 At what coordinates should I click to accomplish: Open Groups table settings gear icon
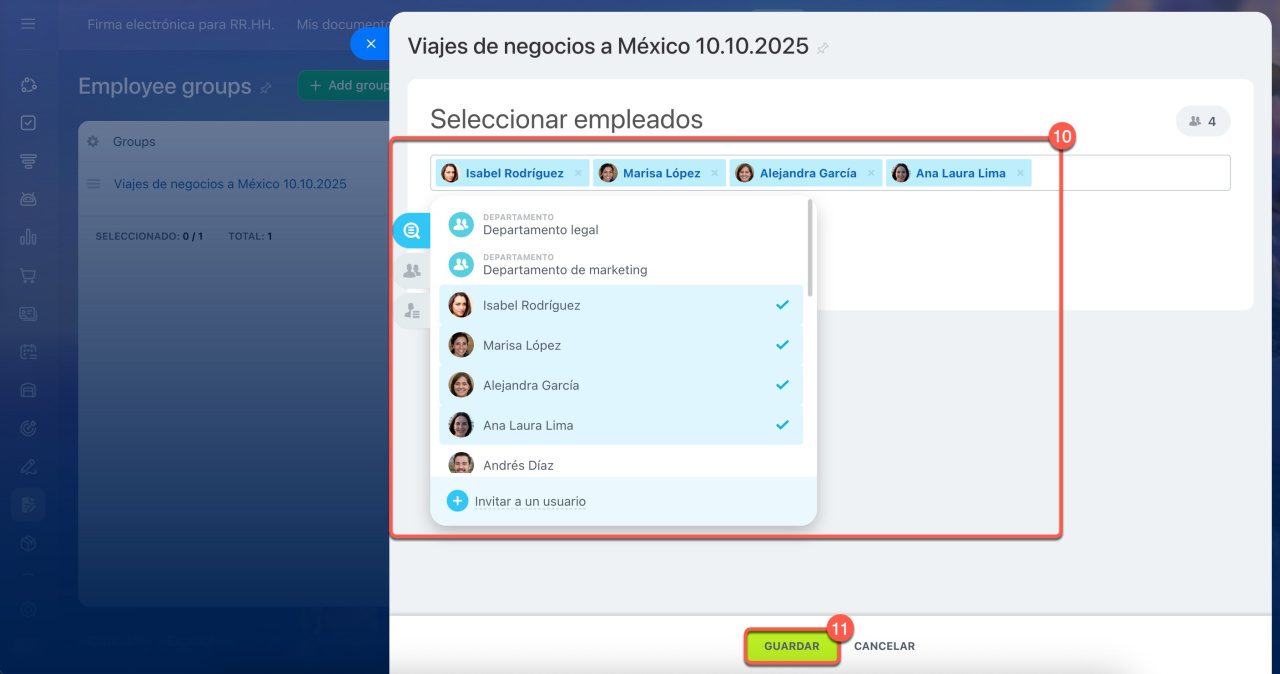click(93, 142)
